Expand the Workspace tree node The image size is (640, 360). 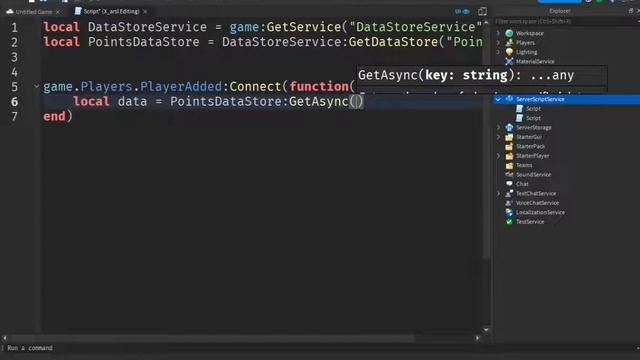pyautogui.click(x=498, y=33)
